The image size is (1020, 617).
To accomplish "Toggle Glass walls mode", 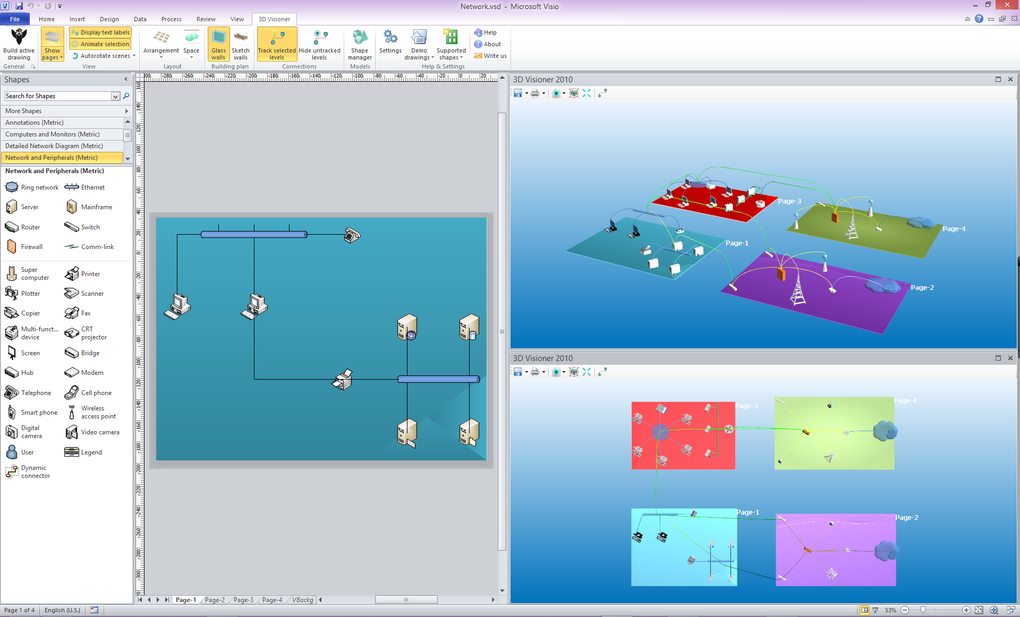I will tap(219, 44).
